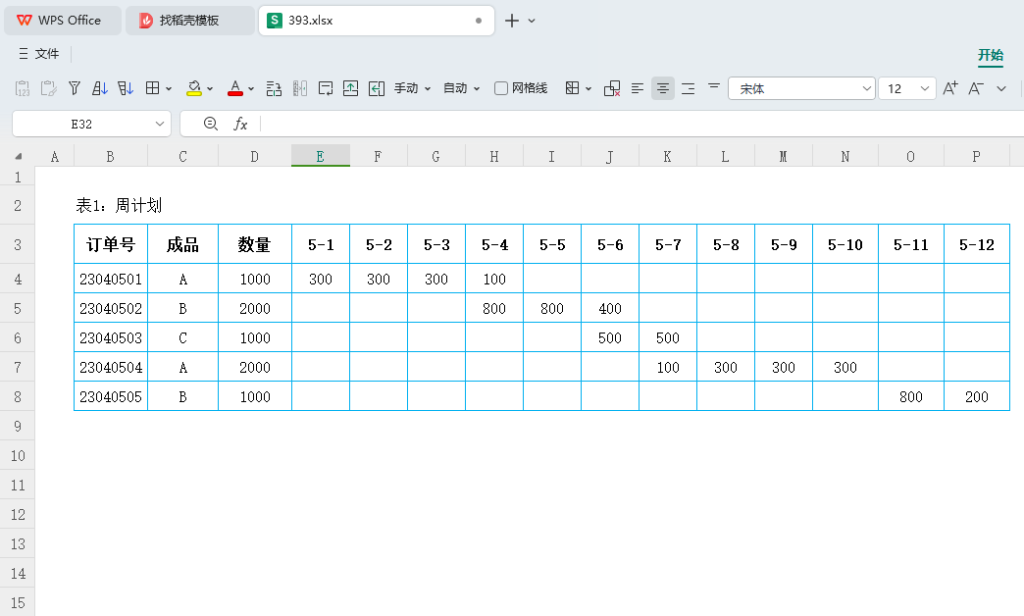Open border style dropdown arrow
The height and width of the screenshot is (616, 1024).
[x=168, y=89]
